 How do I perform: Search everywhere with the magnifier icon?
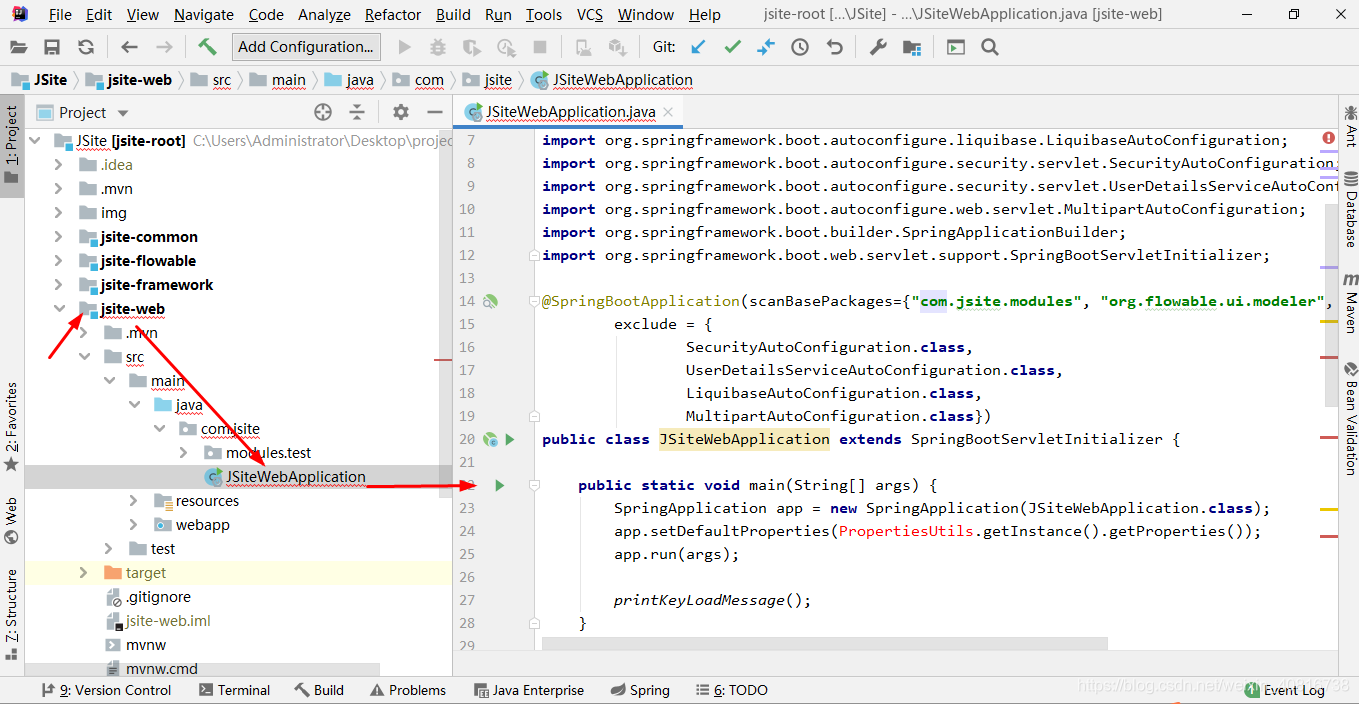pos(990,47)
